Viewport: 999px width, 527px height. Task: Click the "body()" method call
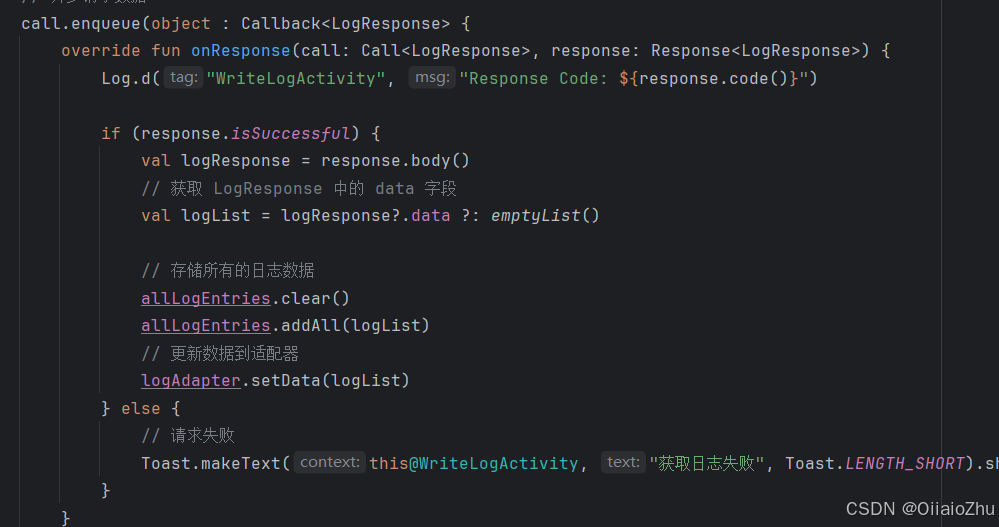(440, 161)
